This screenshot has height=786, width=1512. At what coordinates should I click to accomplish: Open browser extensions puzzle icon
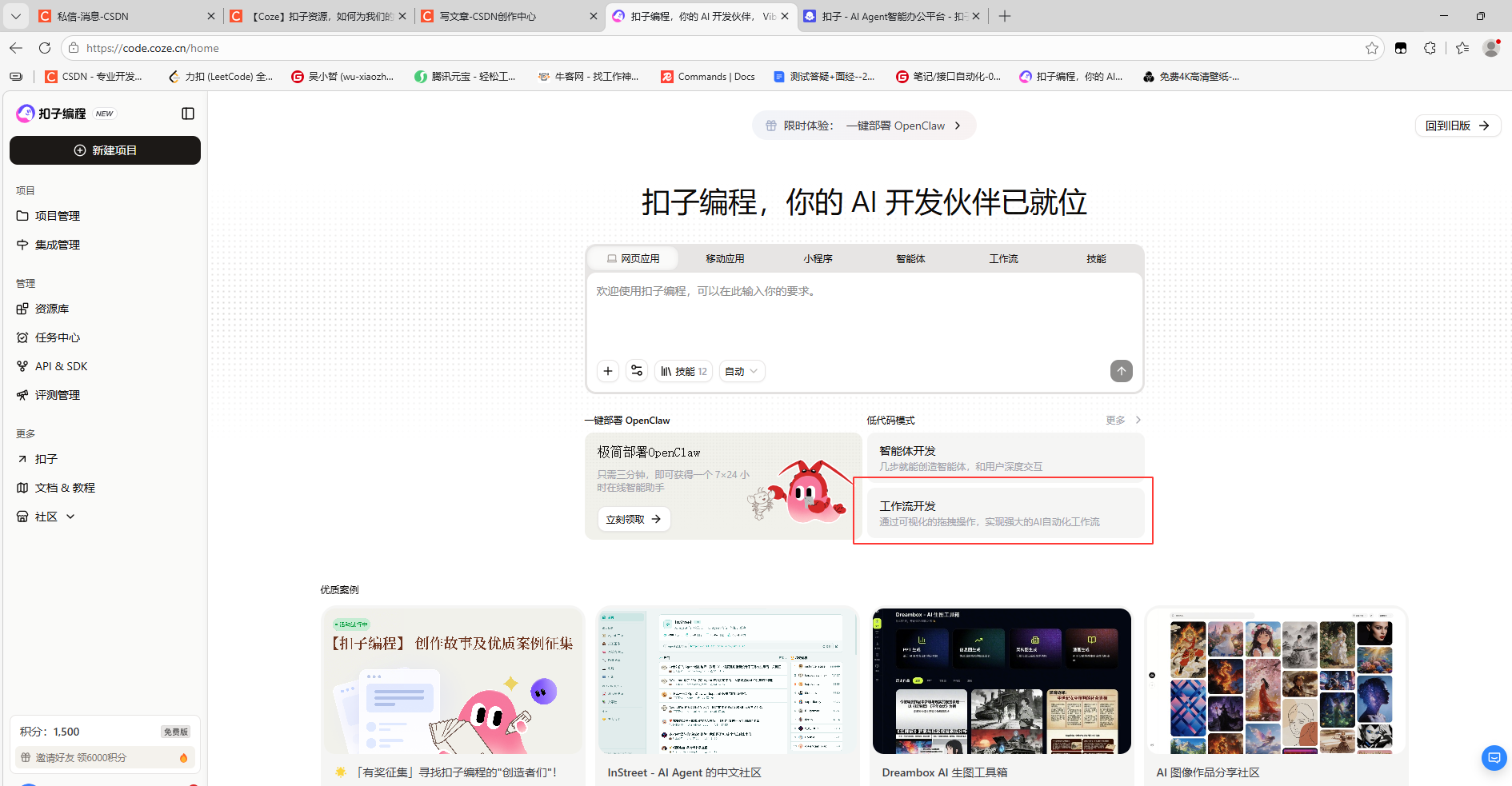coord(1430,48)
